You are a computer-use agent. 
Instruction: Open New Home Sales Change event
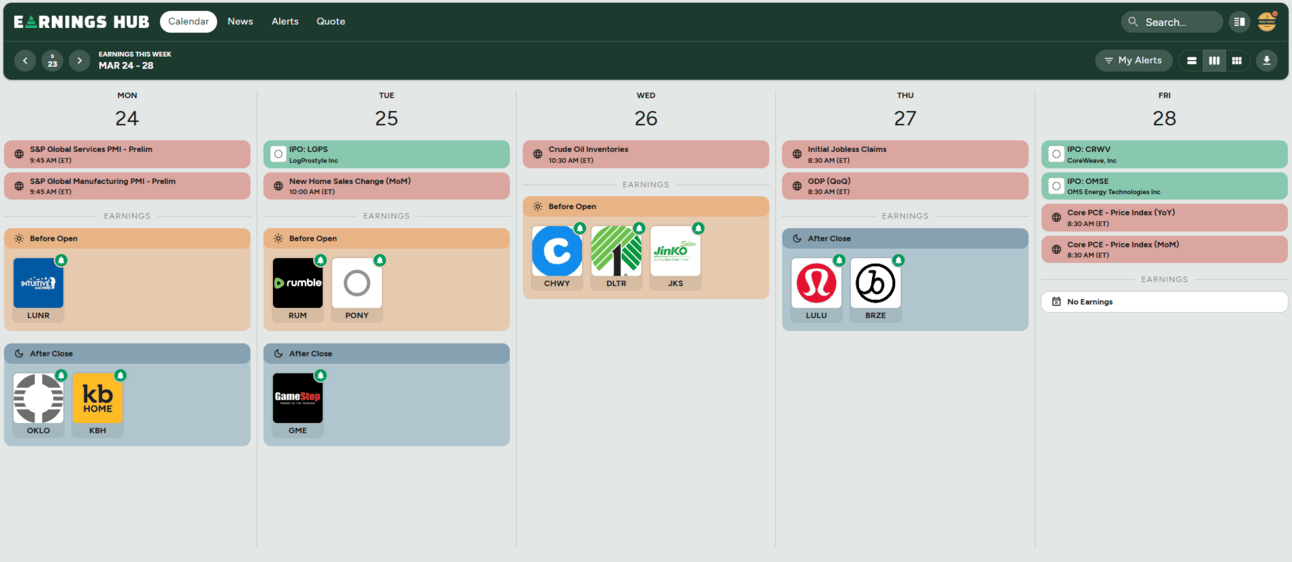[x=386, y=186]
